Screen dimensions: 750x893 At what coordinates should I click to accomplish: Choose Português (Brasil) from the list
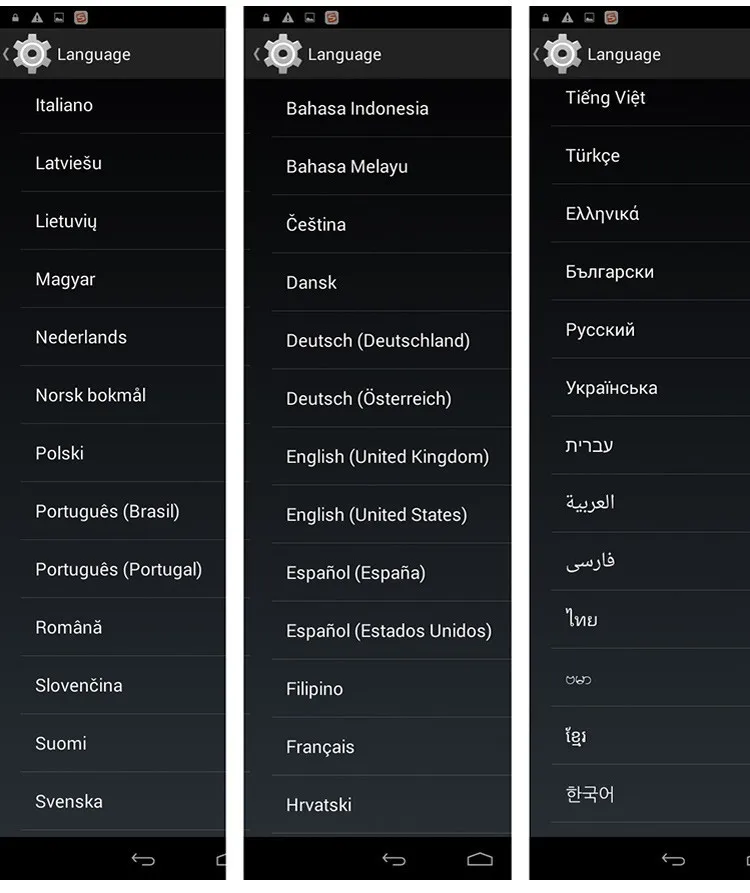tap(107, 511)
